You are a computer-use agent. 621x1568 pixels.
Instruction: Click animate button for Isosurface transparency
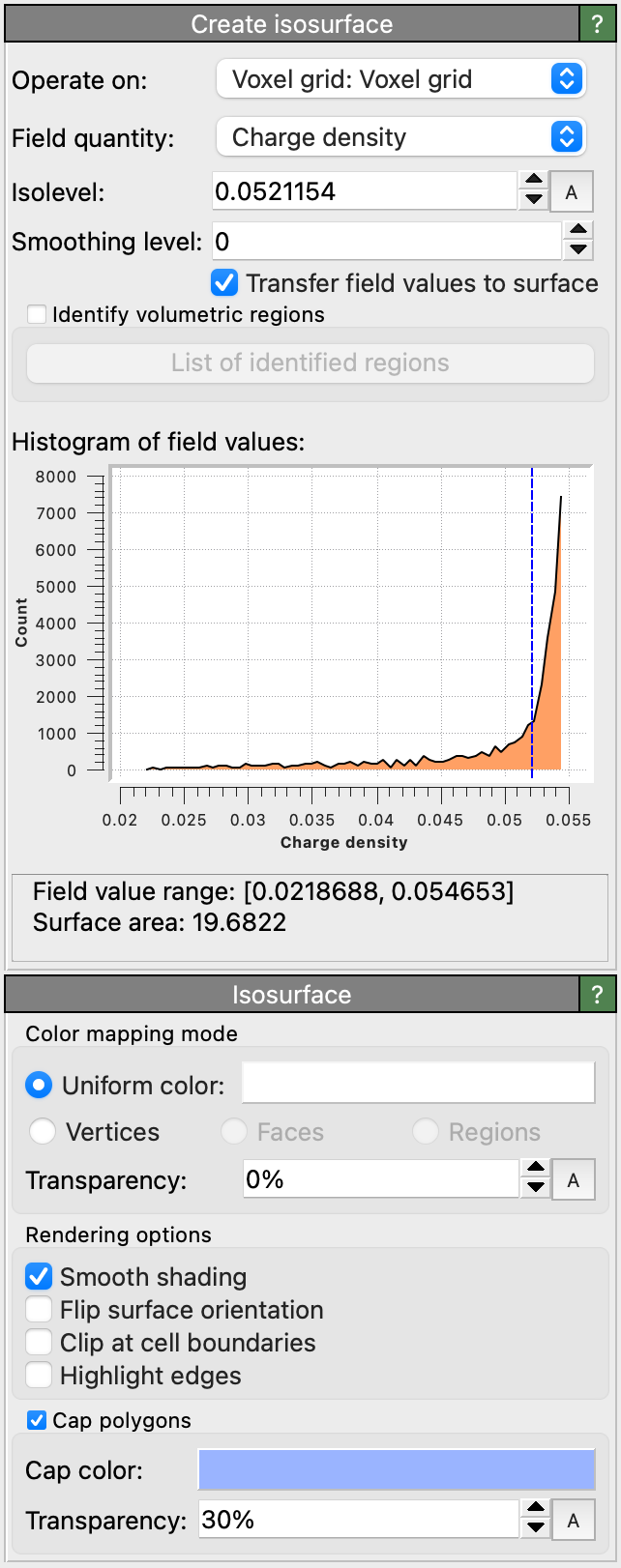pyautogui.click(x=573, y=1180)
